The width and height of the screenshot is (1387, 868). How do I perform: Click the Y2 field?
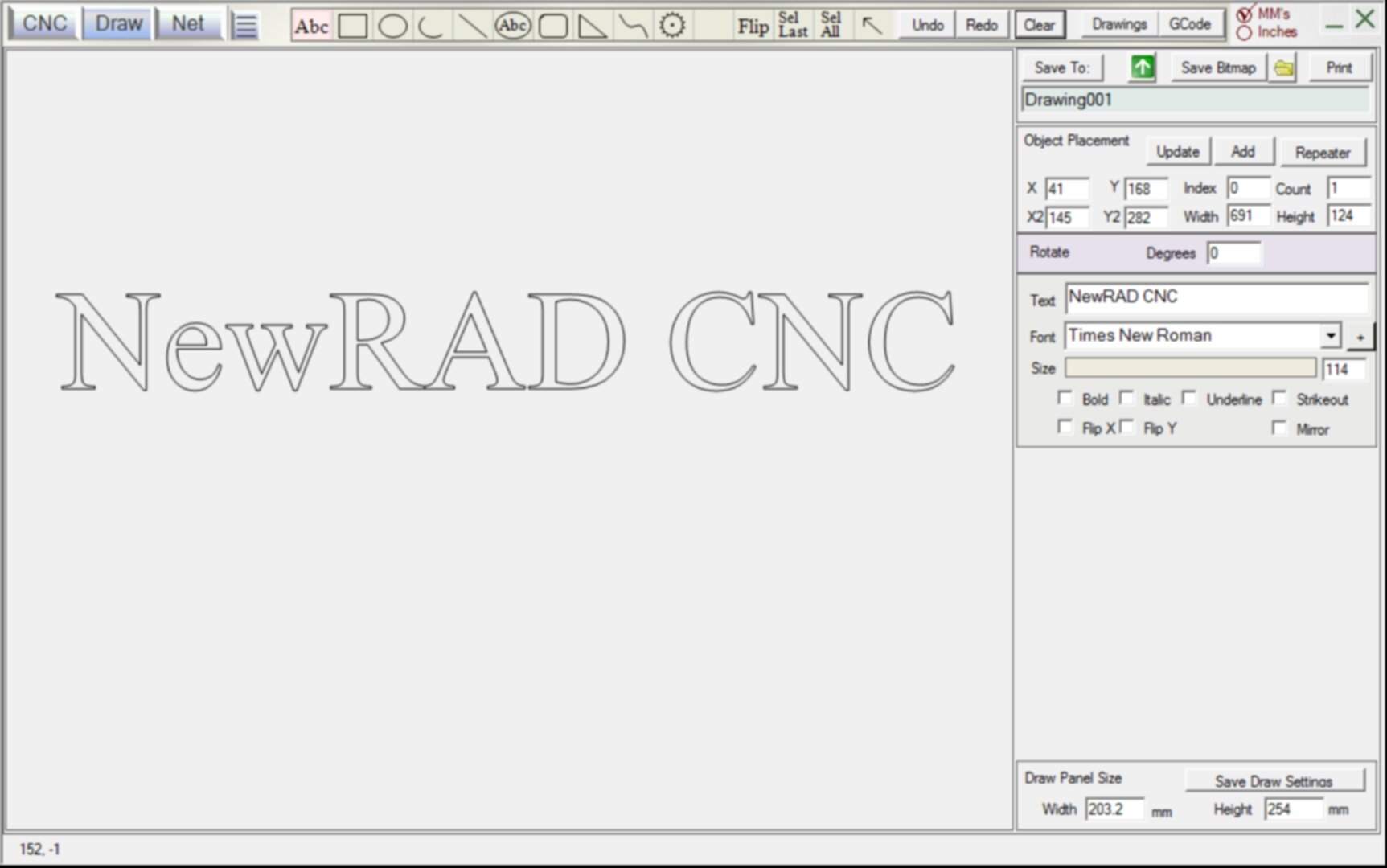[x=1146, y=217]
